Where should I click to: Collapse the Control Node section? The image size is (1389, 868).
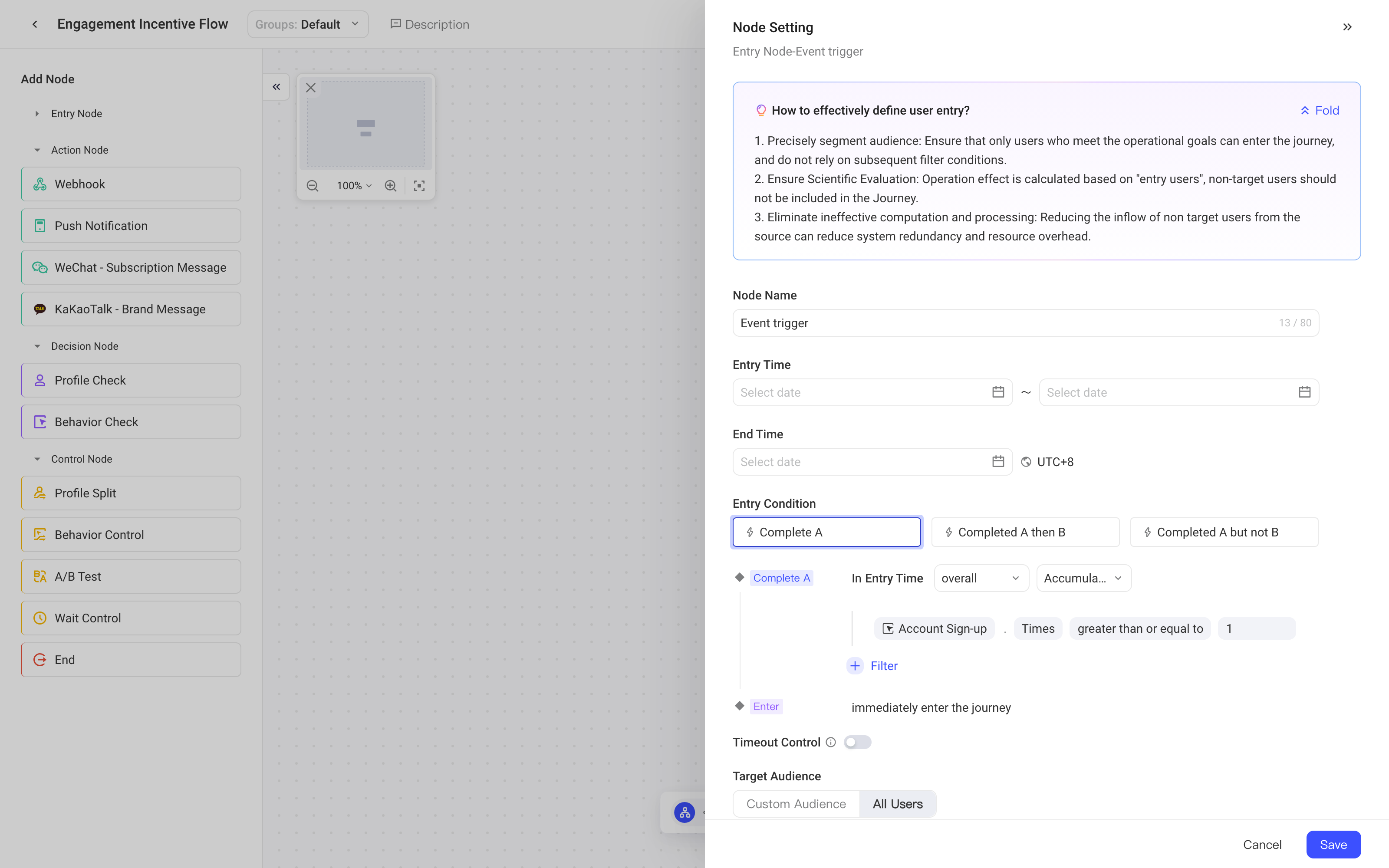click(x=37, y=459)
